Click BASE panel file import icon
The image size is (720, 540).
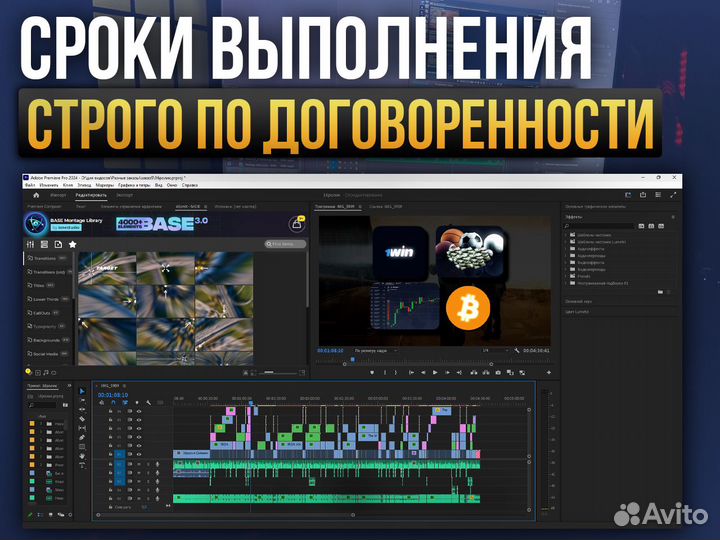point(58,244)
